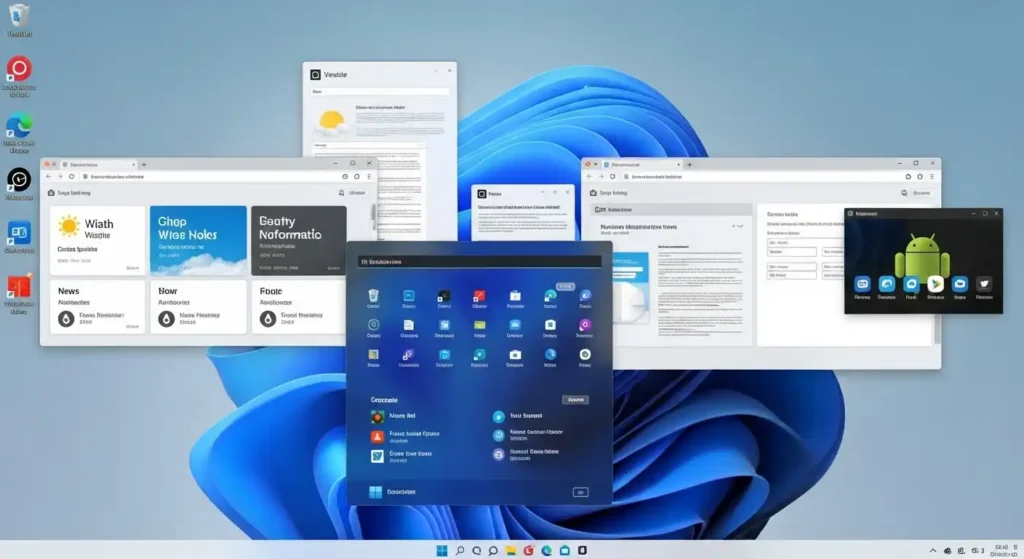Open the three-dot menu in document browser
Screen dimensions: 1024x559
point(932,176)
